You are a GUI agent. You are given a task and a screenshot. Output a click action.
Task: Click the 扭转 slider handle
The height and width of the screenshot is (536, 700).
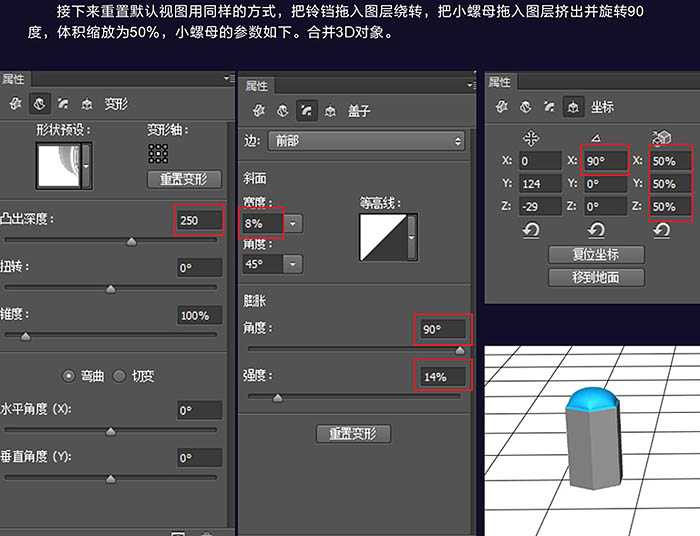(x=111, y=289)
